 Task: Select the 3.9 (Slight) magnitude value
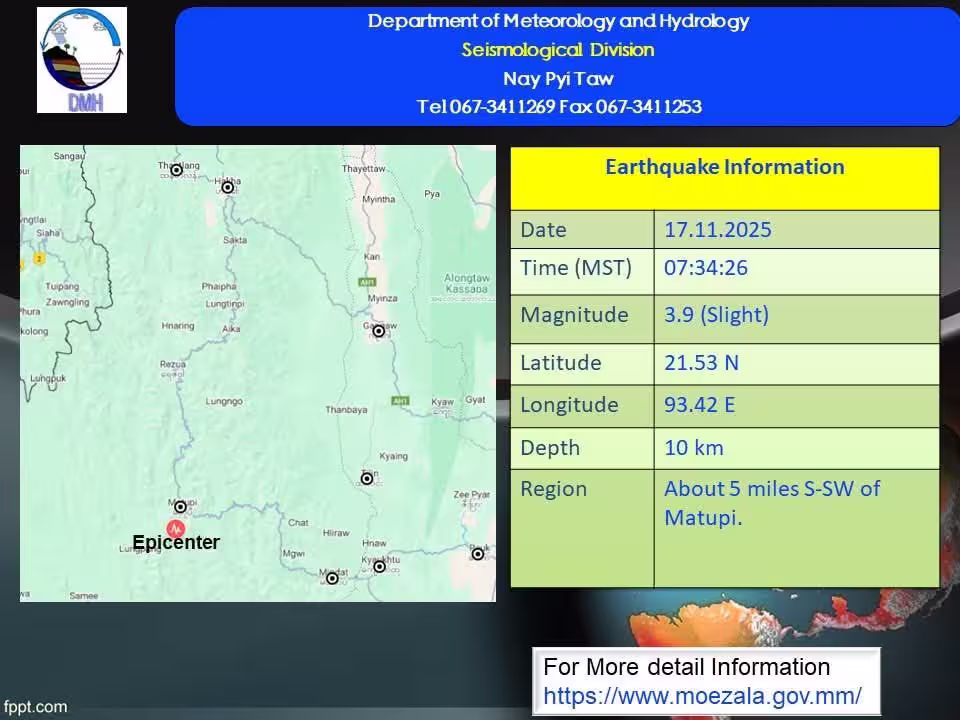pos(716,315)
